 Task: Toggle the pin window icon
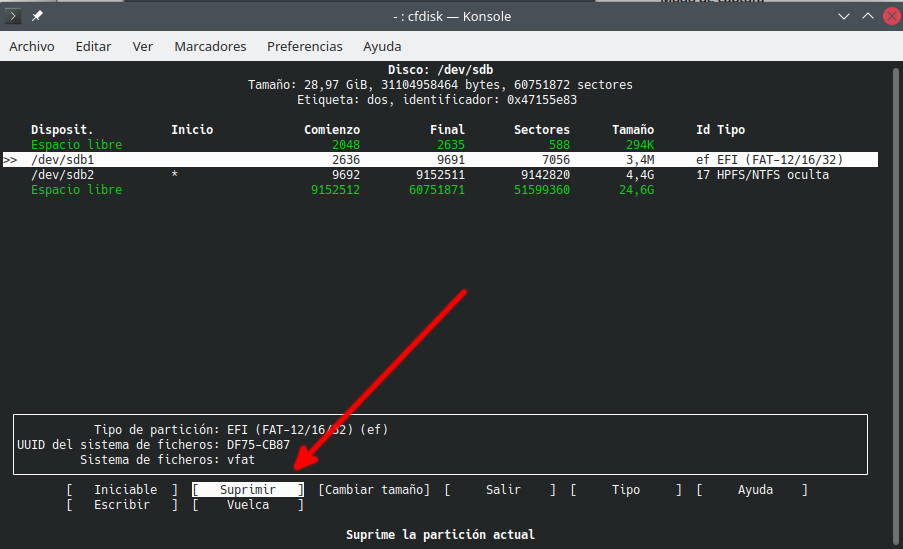tap(37, 17)
